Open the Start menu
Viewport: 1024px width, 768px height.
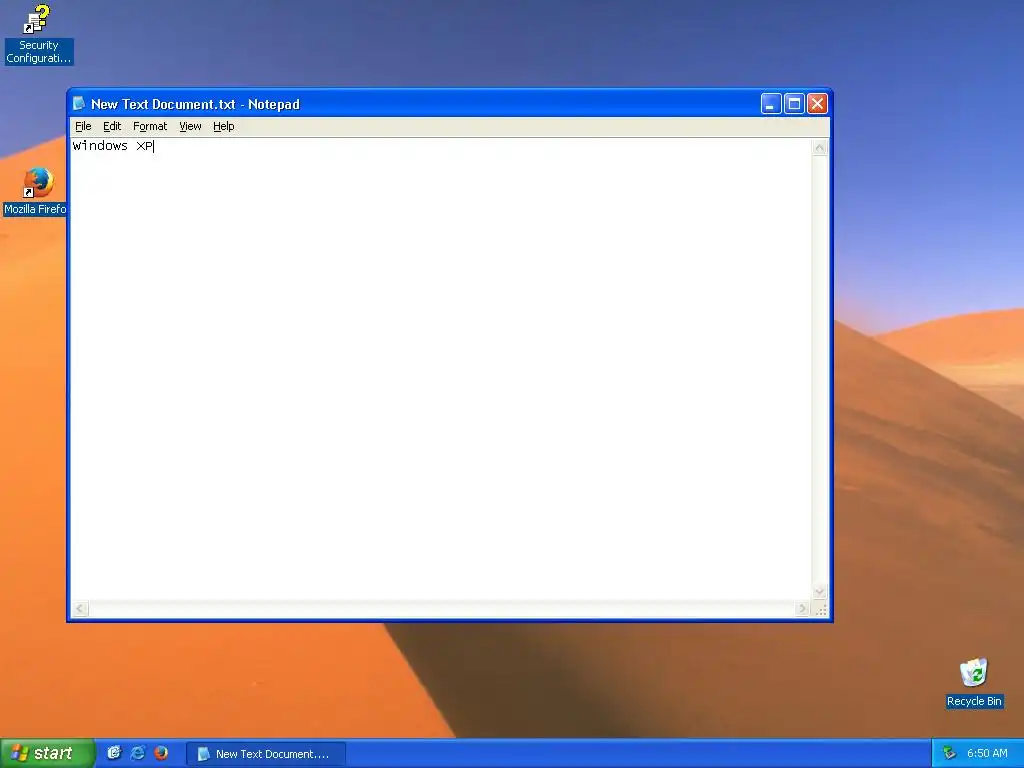point(47,753)
